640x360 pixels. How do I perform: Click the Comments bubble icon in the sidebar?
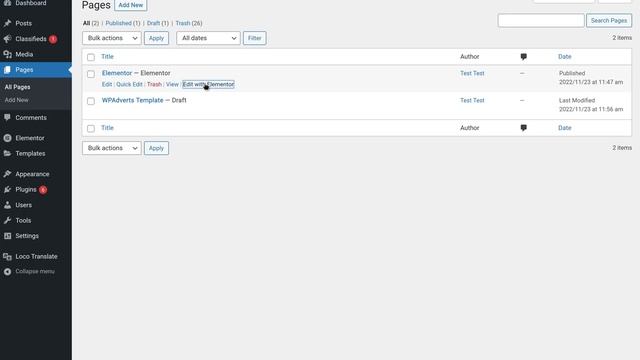click(x=7, y=118)
